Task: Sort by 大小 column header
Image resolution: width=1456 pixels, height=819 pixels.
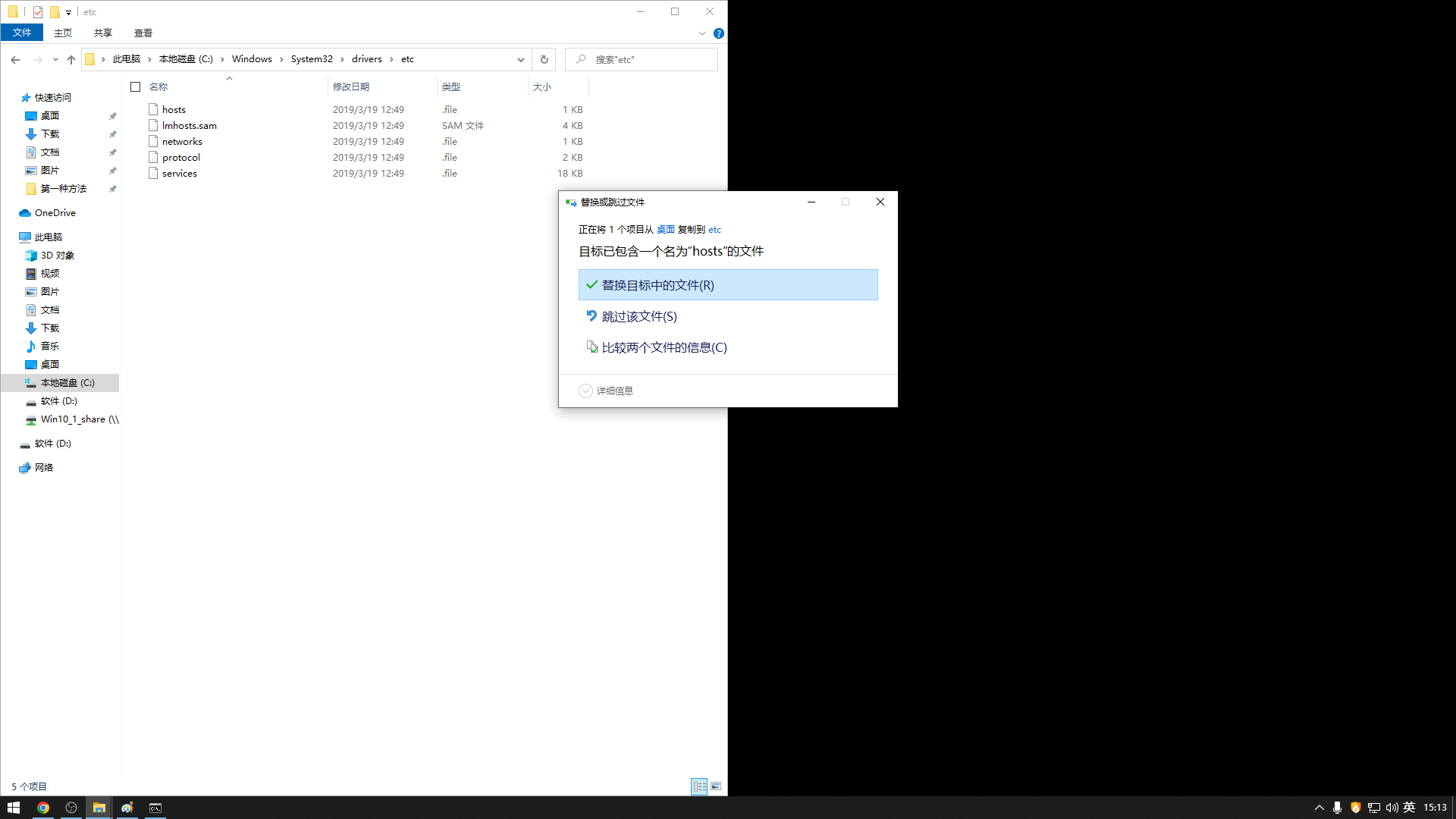Action: coord(542,87)
